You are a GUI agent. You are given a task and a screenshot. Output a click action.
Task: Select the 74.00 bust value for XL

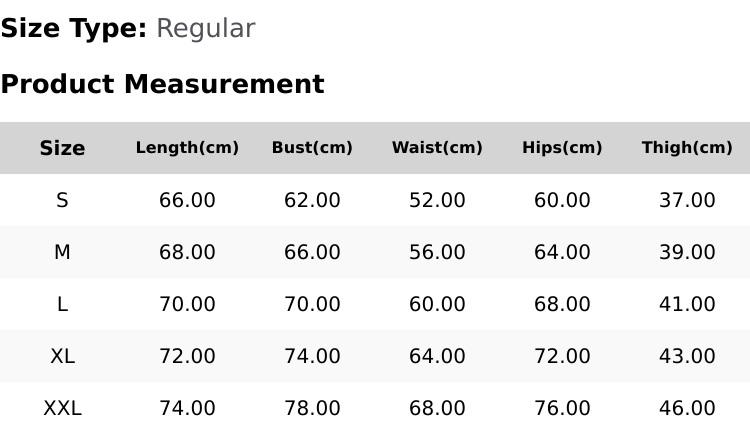pos(312,356)
